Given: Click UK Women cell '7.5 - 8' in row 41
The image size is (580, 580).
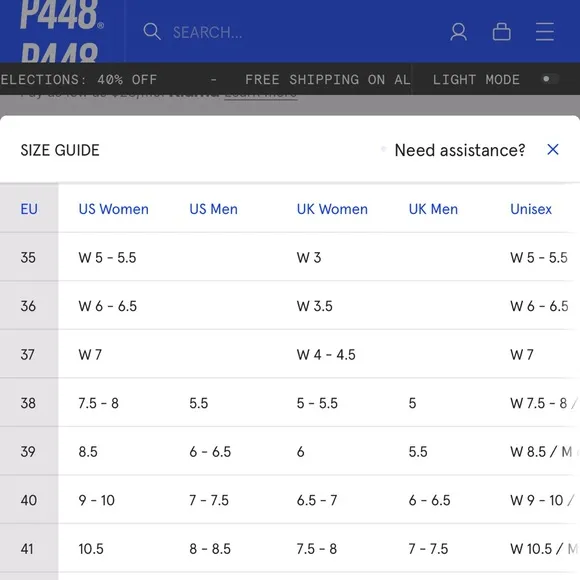Looking at the screenshot, I should pyautogui.click(x=317, y=549).
